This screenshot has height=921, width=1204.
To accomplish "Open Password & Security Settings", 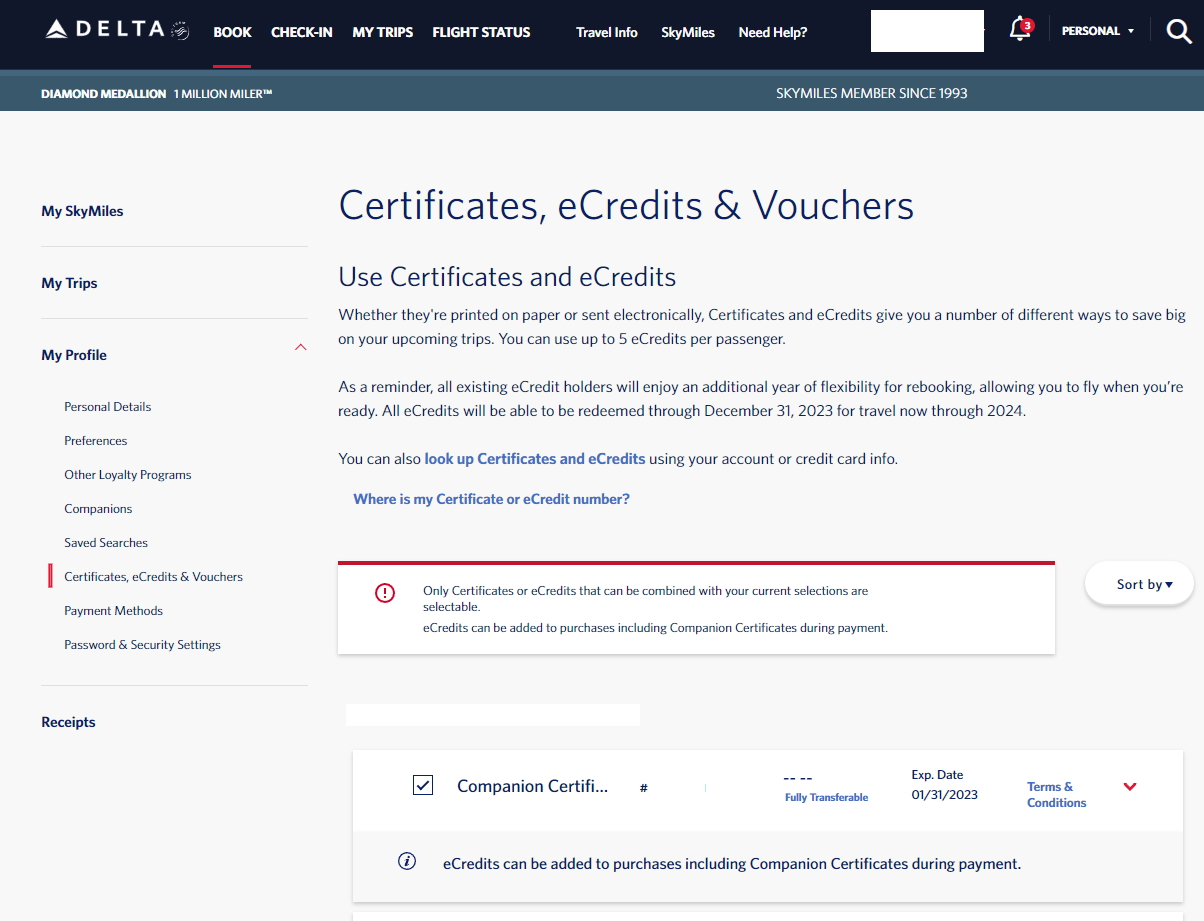I will (x=142, y=645).
